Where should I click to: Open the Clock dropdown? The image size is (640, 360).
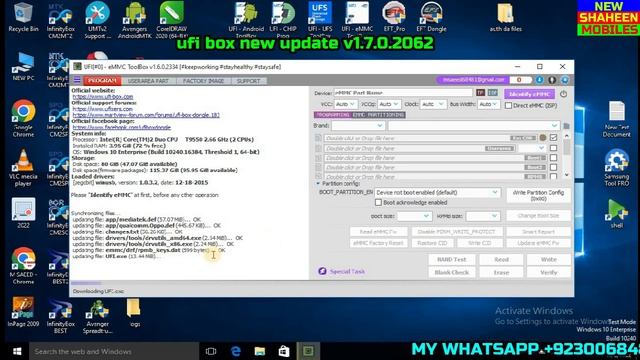click(x=433, y=104)
